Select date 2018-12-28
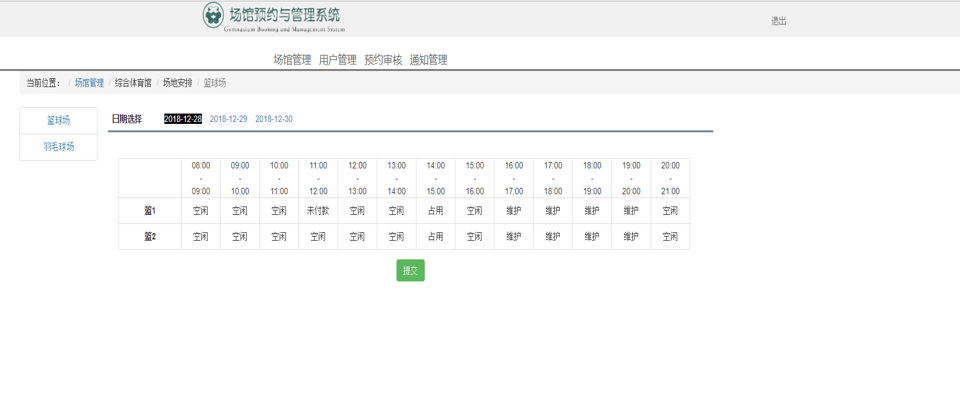 tap(182, 119)
